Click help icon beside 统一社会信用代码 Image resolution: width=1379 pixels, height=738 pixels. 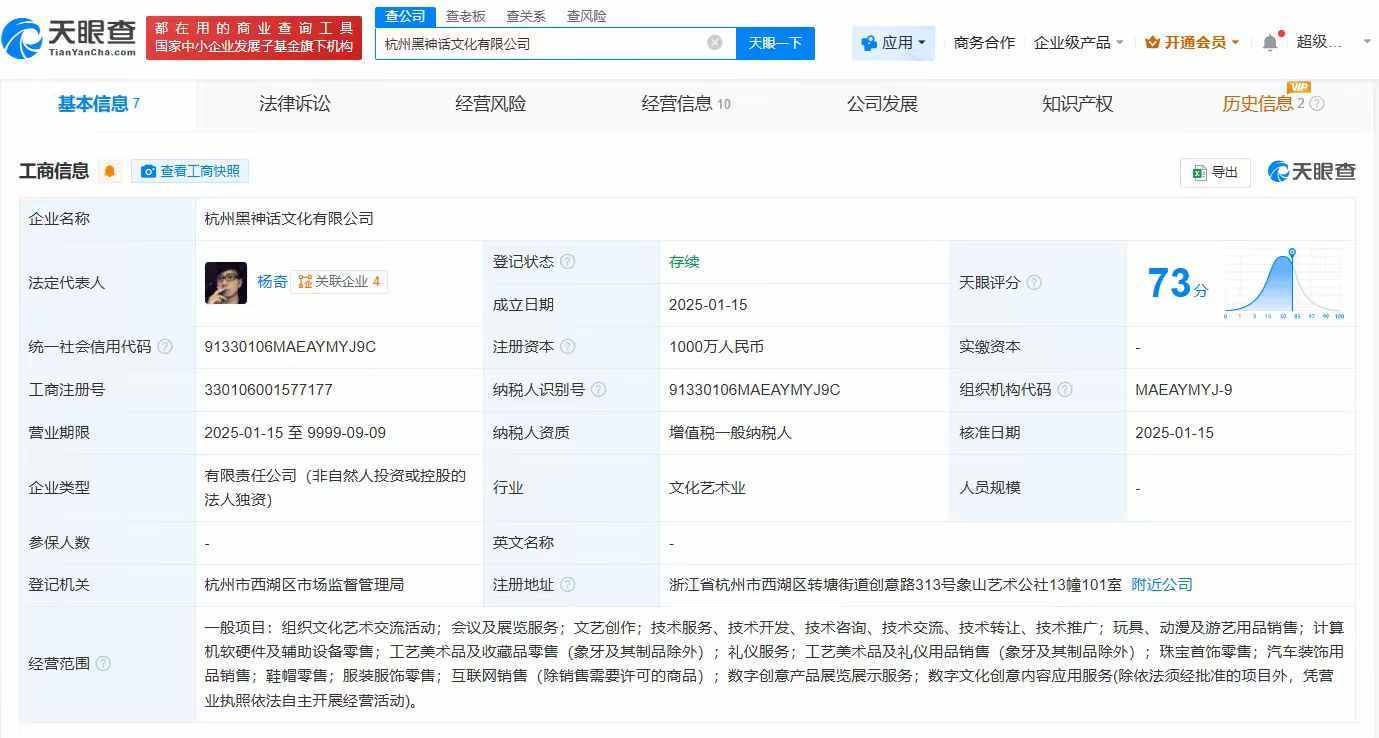[x=165, y=347]
